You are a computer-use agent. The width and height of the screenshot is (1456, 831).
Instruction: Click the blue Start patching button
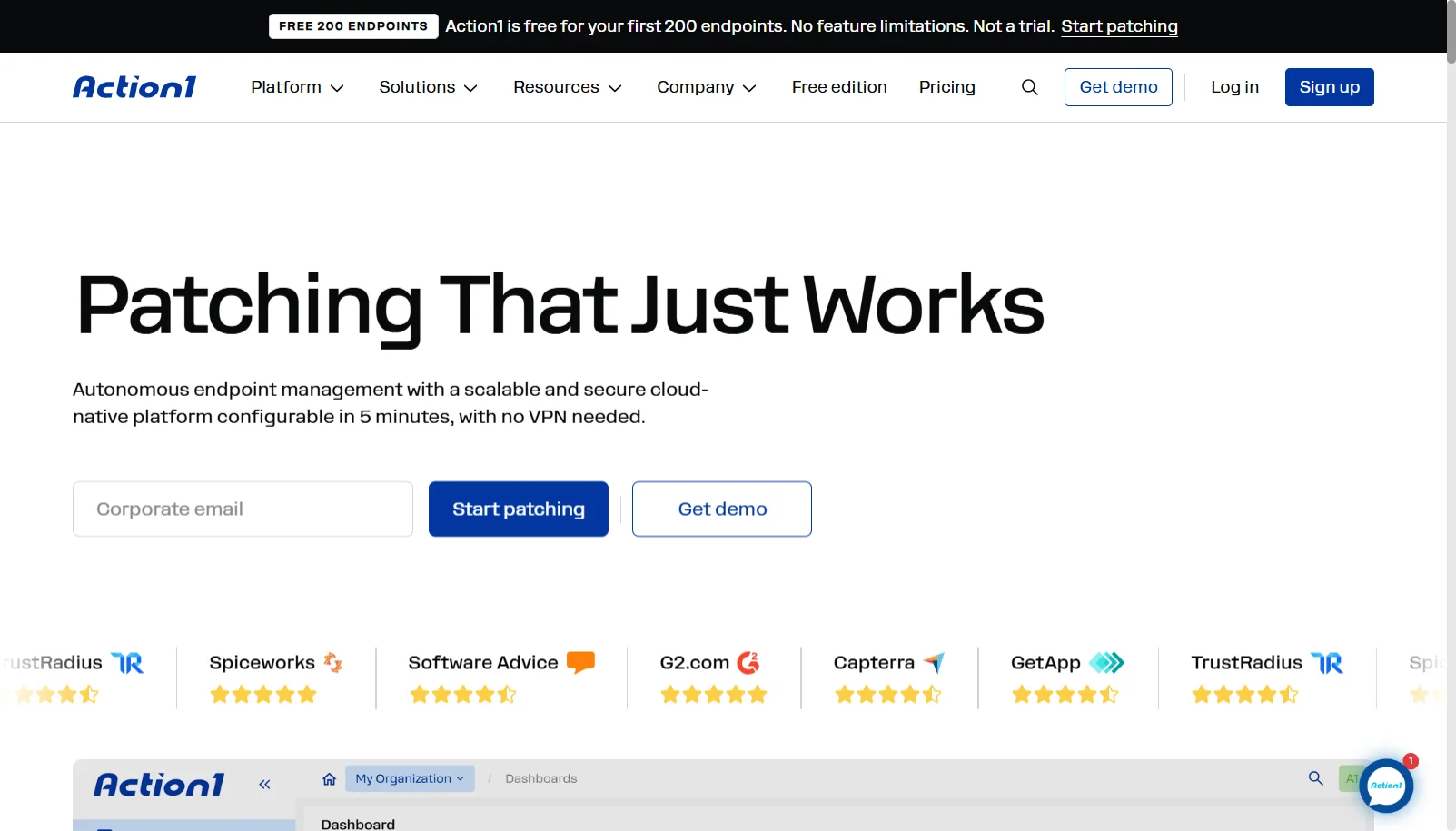[x=519, y=509]
